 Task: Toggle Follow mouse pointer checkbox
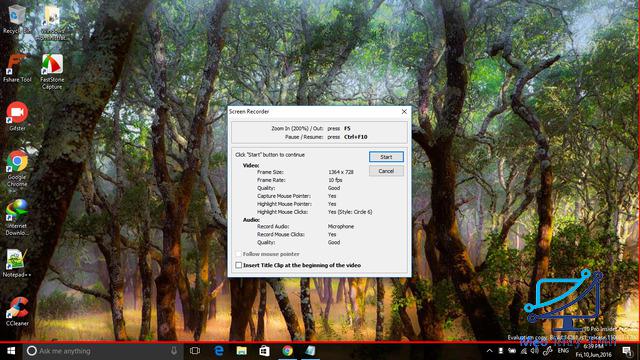click(239, 254)
